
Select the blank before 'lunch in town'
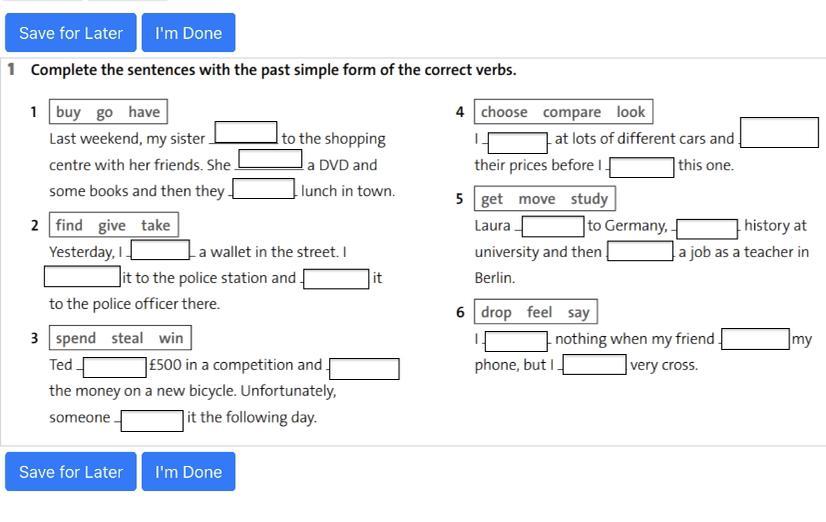(264, 189)
